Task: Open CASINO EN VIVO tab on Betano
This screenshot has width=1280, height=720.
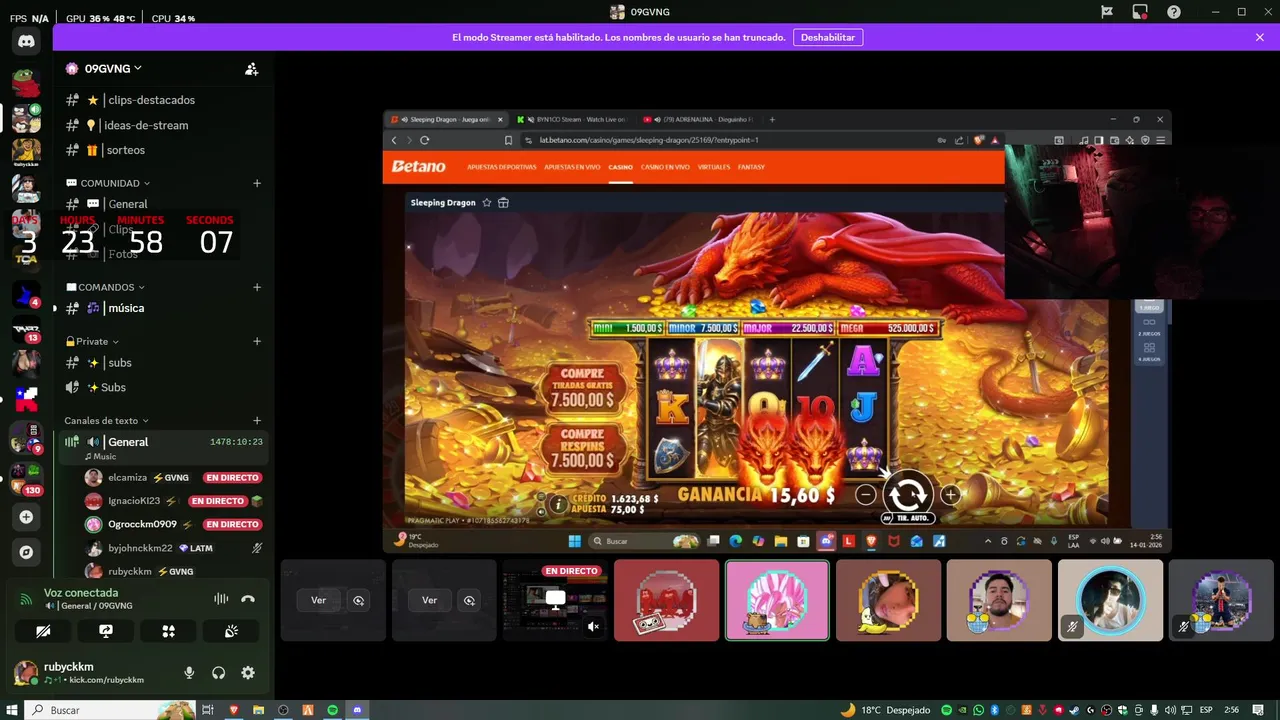Action: point(665,167)
